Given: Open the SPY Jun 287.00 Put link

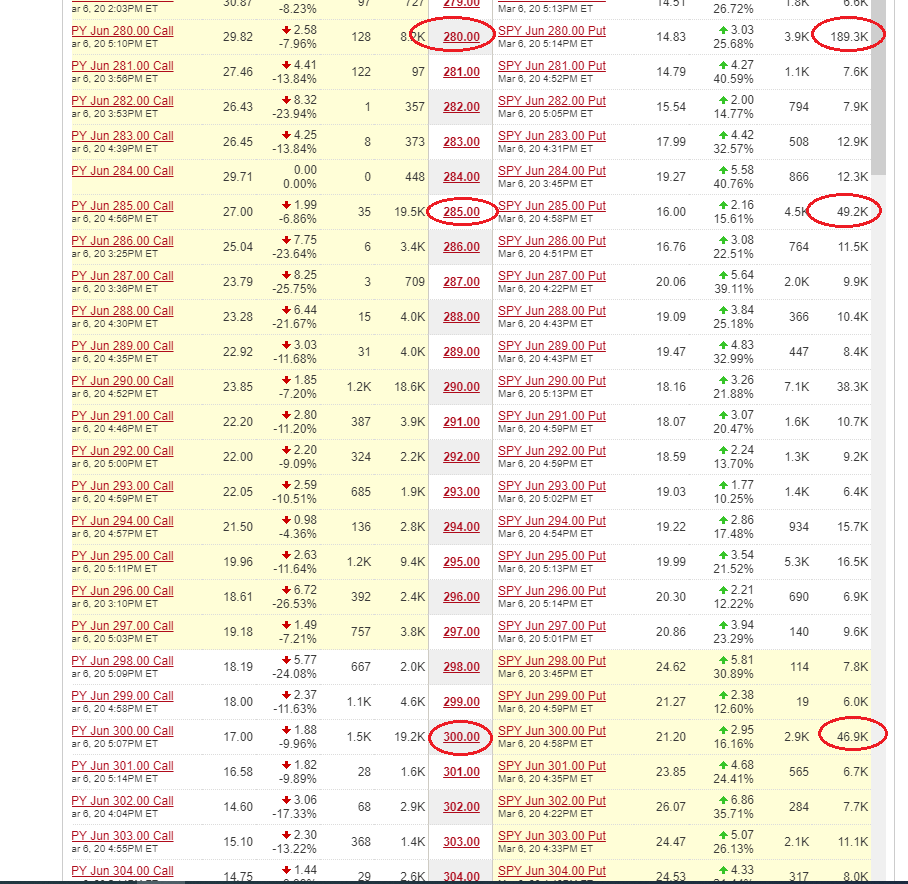Looking at the screenshot, I should pos(552,276).
